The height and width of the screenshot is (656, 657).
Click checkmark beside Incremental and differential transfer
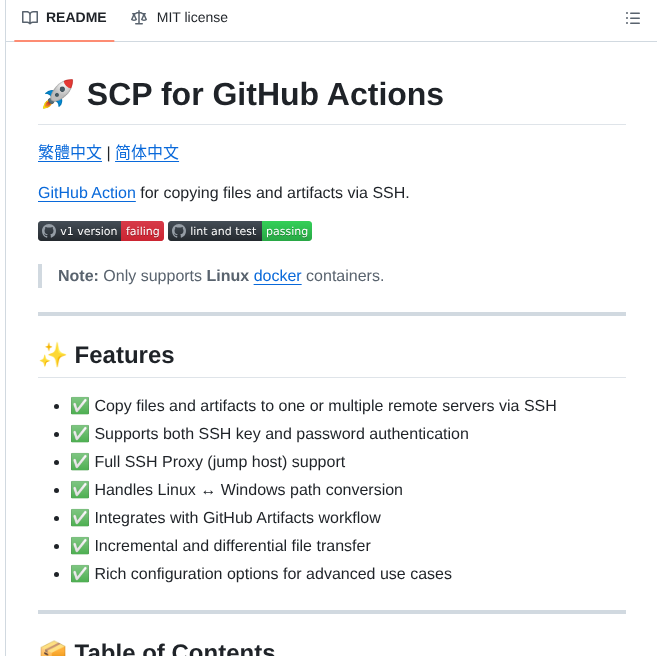point(80,546)
